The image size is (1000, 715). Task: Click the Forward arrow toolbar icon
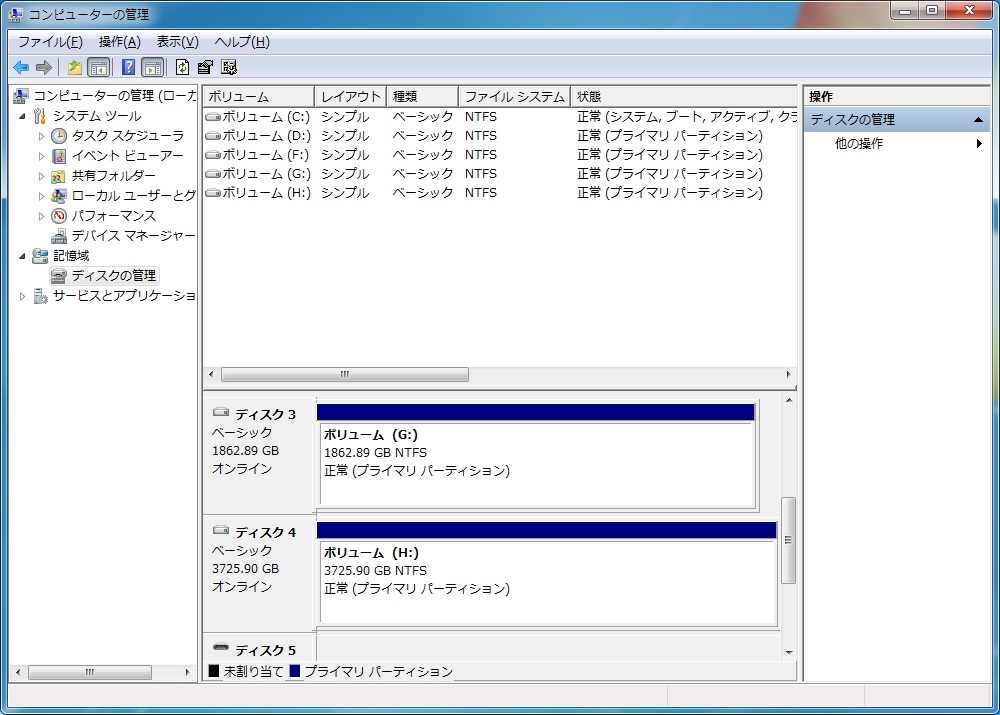44,67
